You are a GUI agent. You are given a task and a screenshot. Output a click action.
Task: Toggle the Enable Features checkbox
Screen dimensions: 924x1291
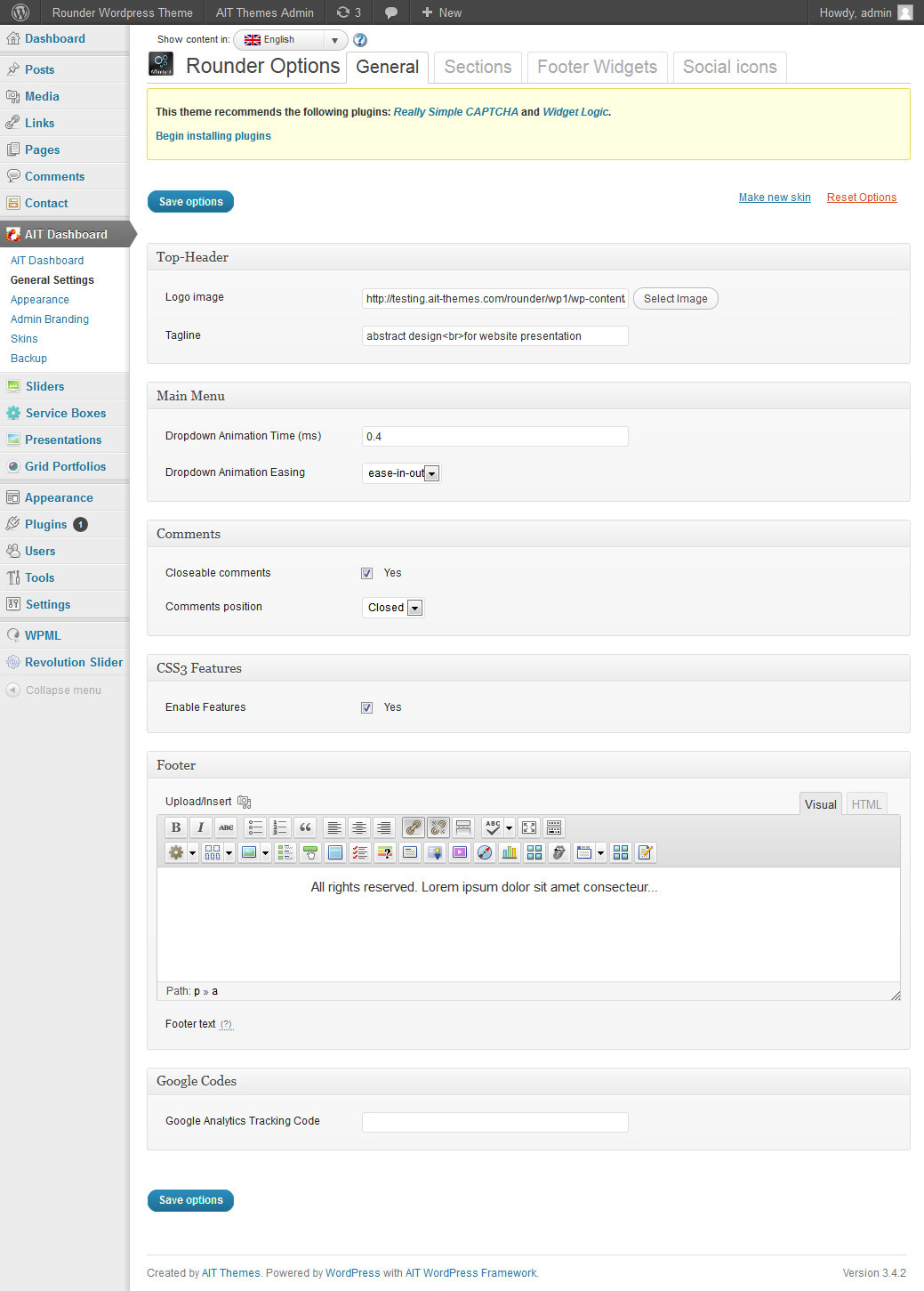point(366,707)
